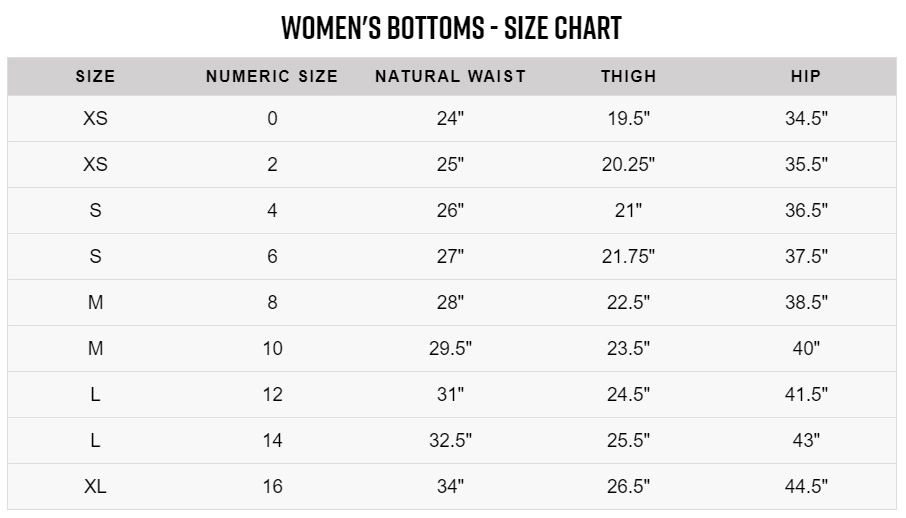This screenshot has height=518, width=906.
Task: Select numeric size 6 cell
Action: coord(272,257)
